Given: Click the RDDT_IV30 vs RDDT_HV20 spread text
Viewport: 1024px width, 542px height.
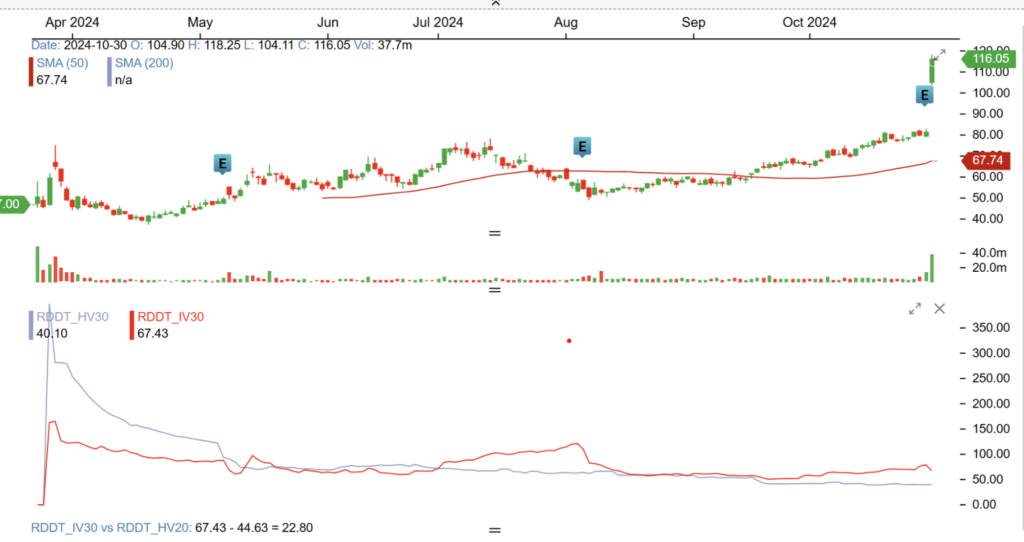Looking at the screenshot, I should [x=172, y=528].
